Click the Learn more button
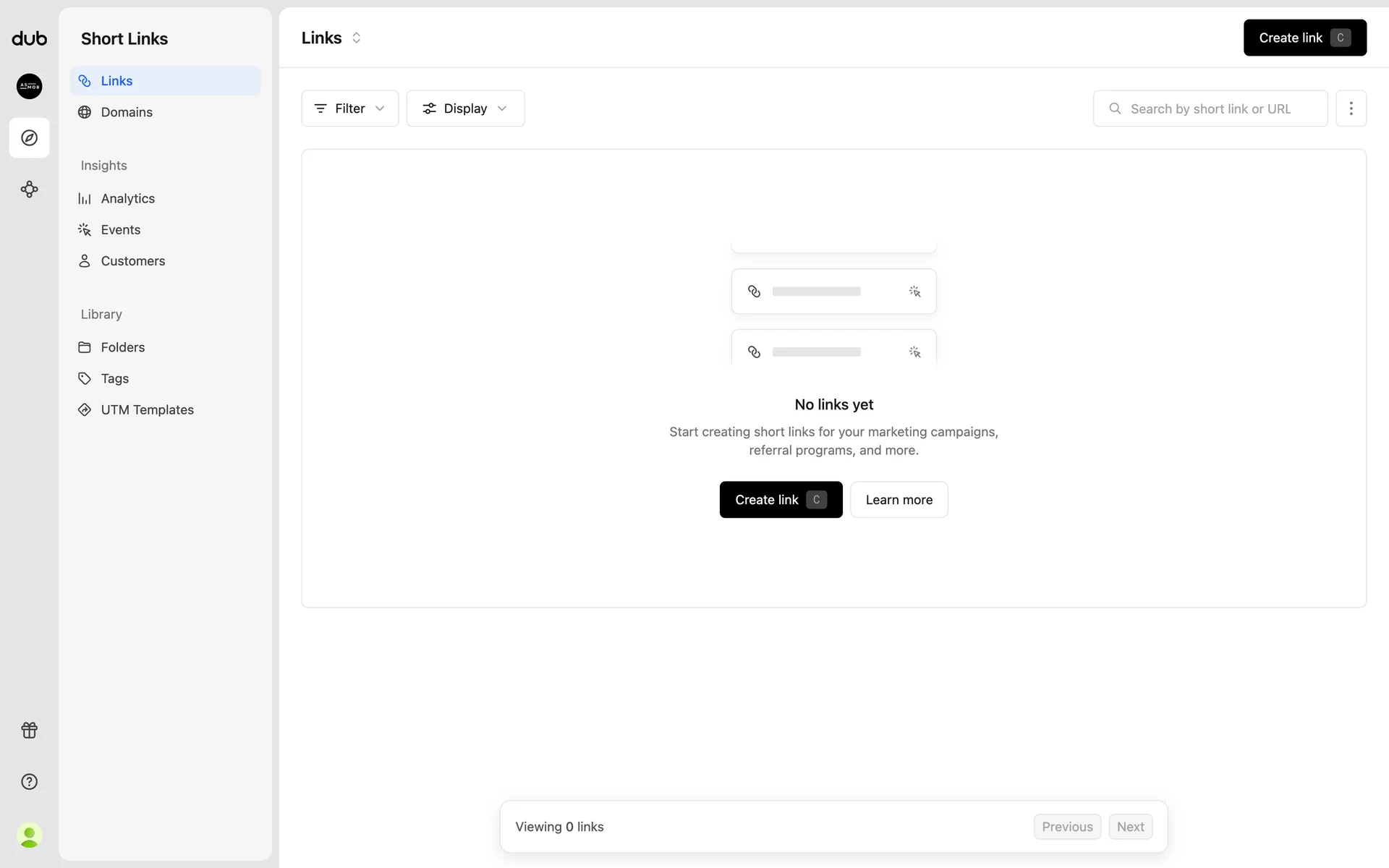 899,500
